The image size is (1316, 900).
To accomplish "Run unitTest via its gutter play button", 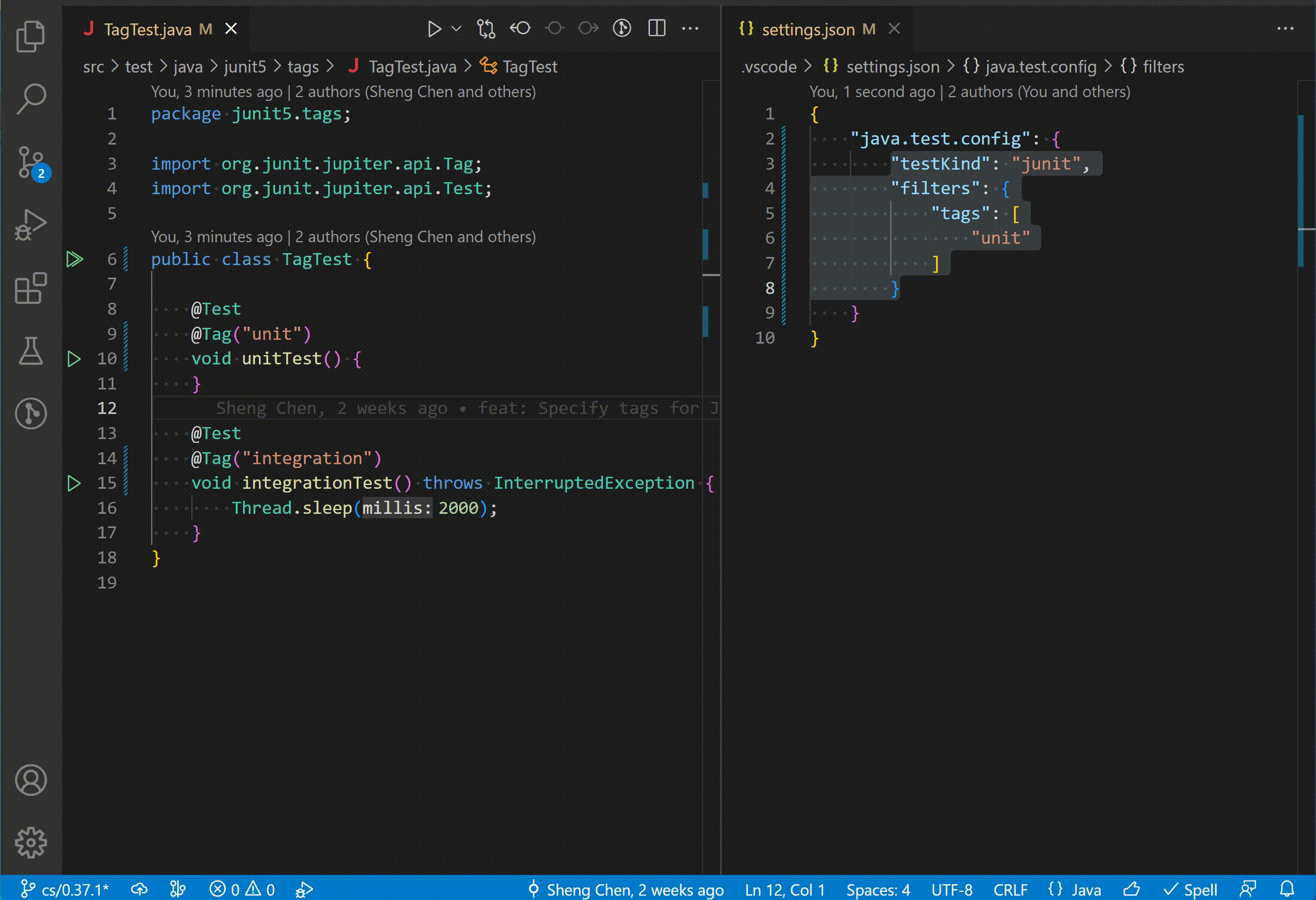I will tap(74, 358).
